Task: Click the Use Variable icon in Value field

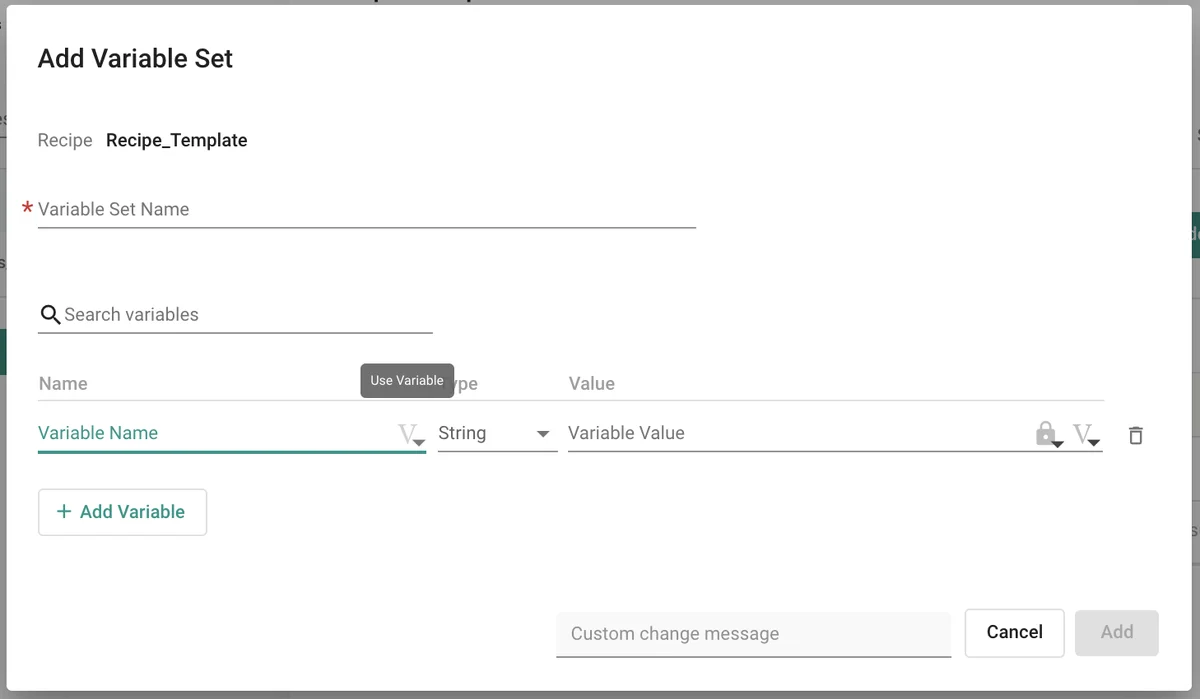Action: 1085,434
